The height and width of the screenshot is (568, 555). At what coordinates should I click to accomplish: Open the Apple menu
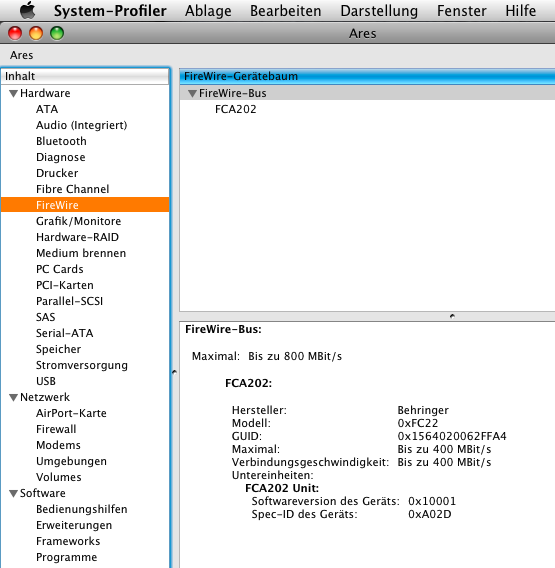coord(28,10)
